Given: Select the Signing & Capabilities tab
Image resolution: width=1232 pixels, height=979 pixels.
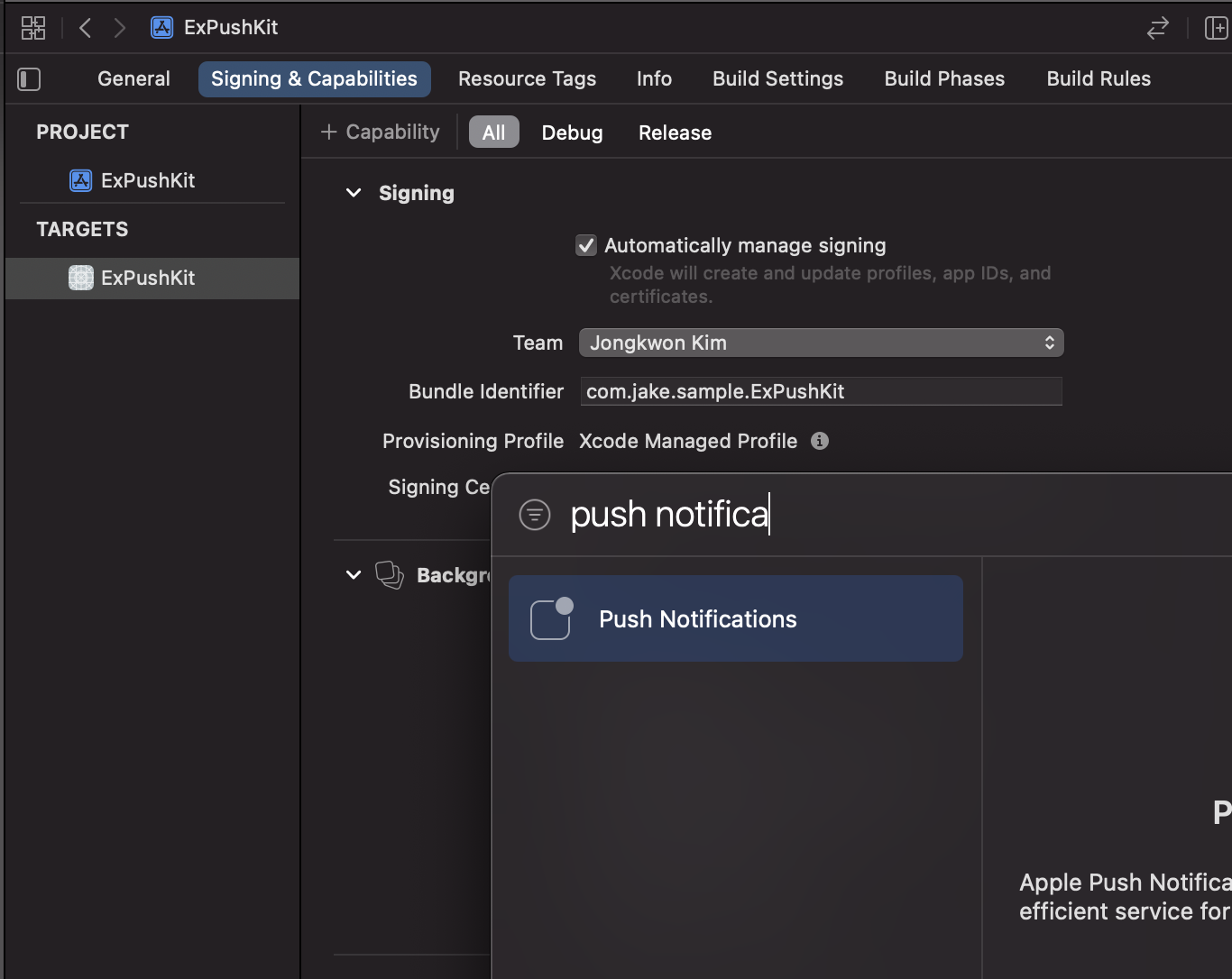Looking at the screenshot, I should 315,78.
